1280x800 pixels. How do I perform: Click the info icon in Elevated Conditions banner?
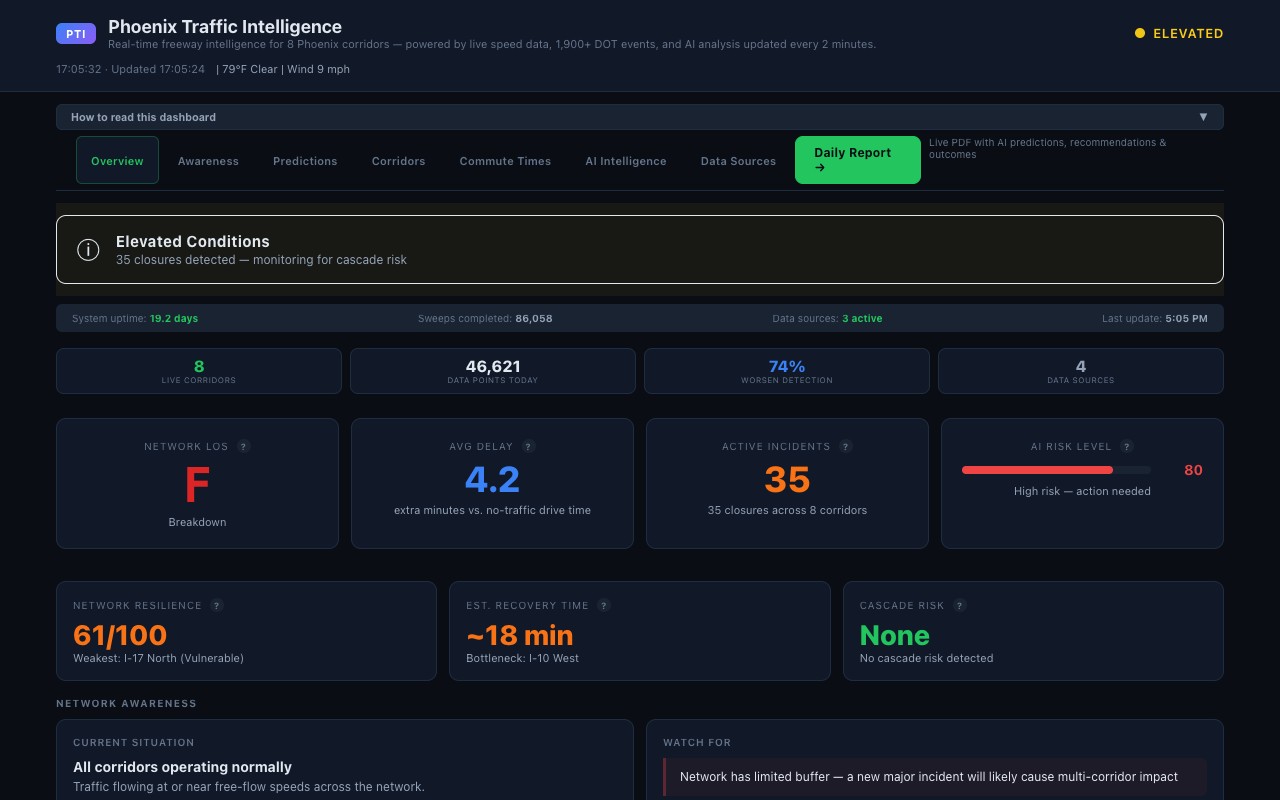(88, 249)
